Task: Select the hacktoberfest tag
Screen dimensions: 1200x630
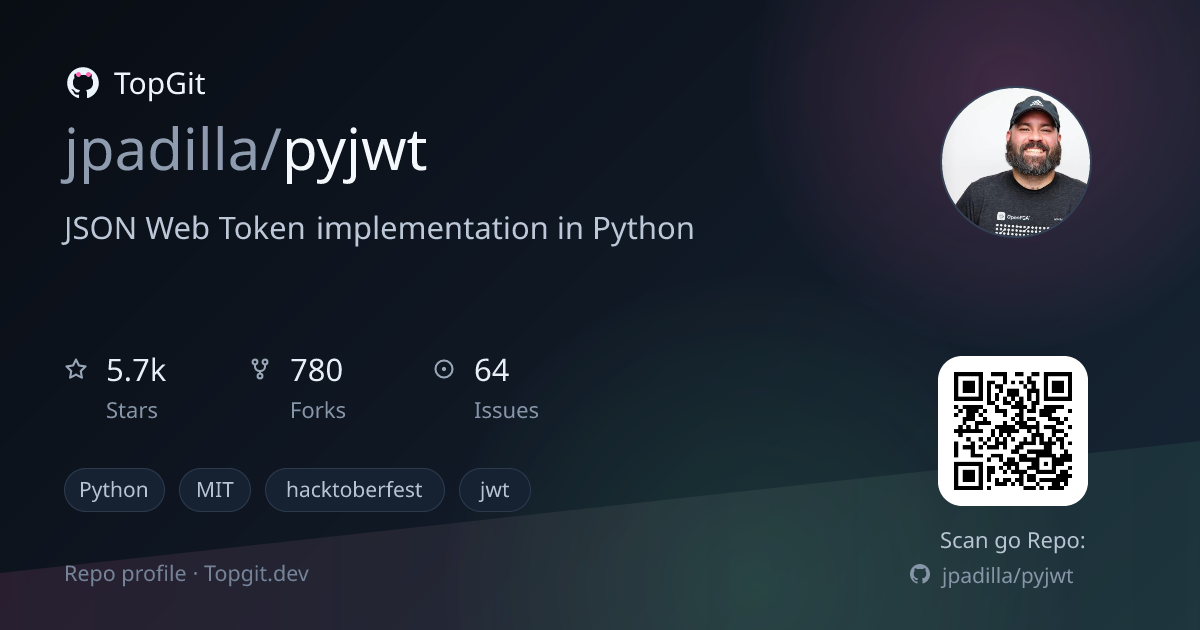Action: pyautogui.click(x=354, y=490)
